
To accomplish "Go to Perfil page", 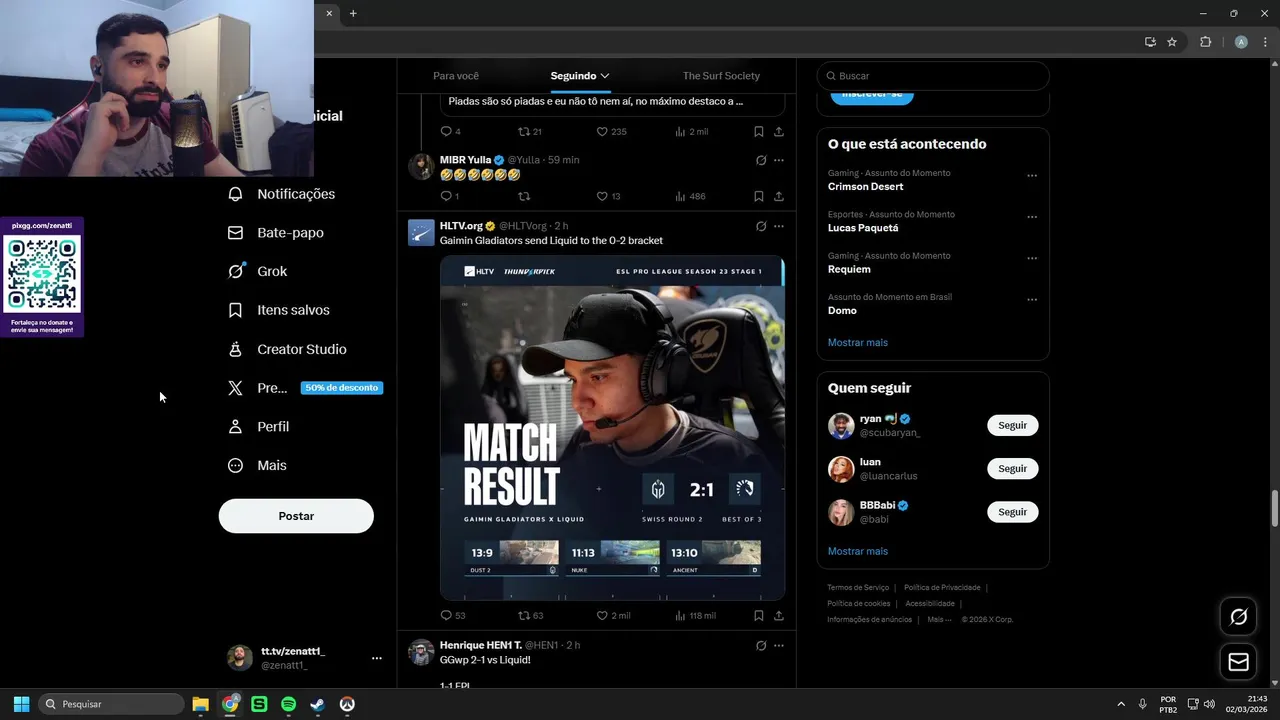I will pyautogui.click(x=258, y=427).
